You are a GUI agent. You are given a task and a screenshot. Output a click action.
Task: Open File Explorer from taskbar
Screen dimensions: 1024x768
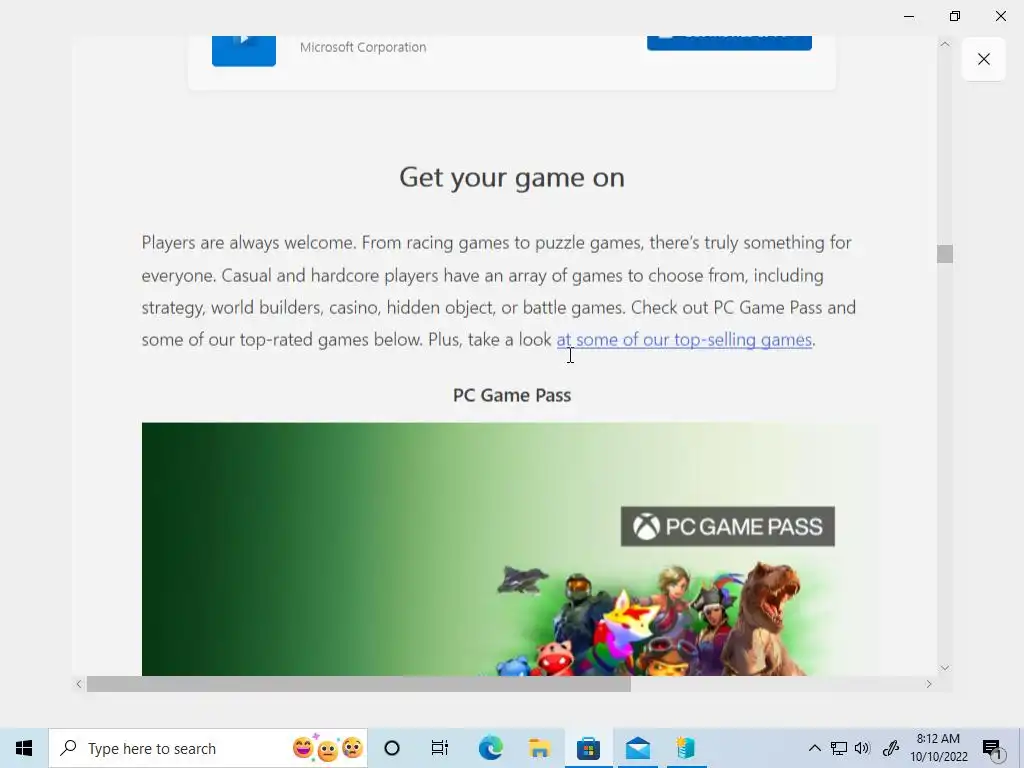point(539,748)
